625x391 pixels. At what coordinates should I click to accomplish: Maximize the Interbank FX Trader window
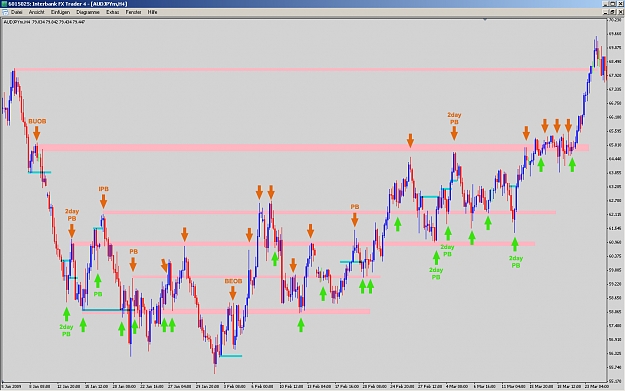click(x=613, y=4)
